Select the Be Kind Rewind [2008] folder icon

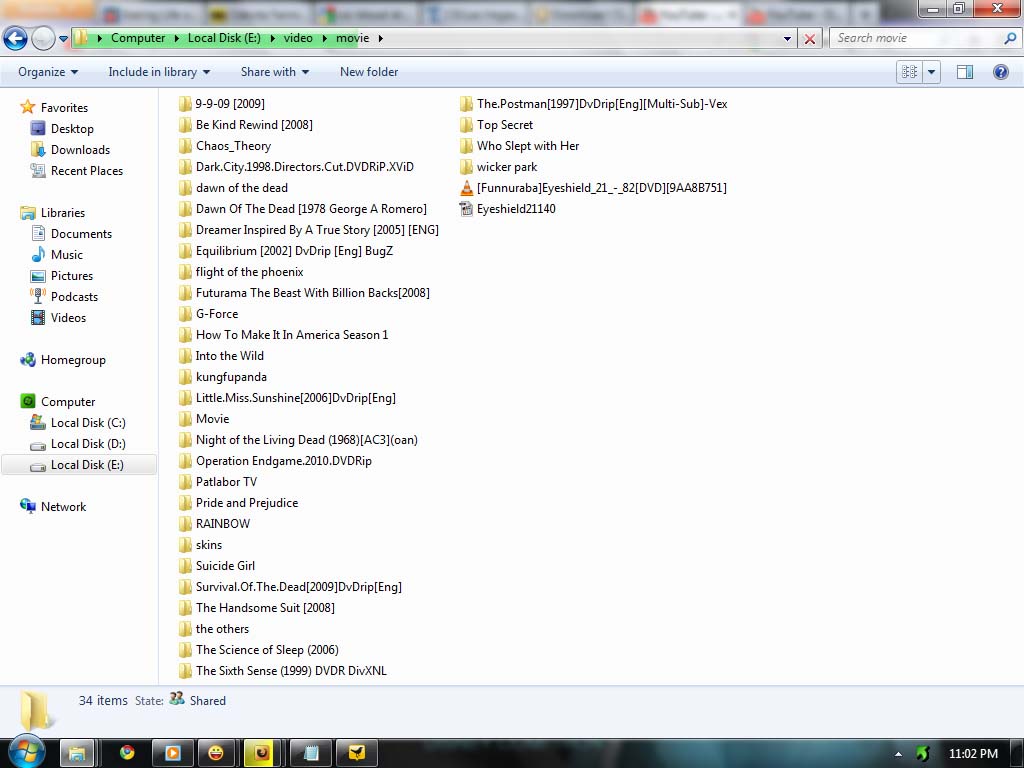[x=185, y=125]
